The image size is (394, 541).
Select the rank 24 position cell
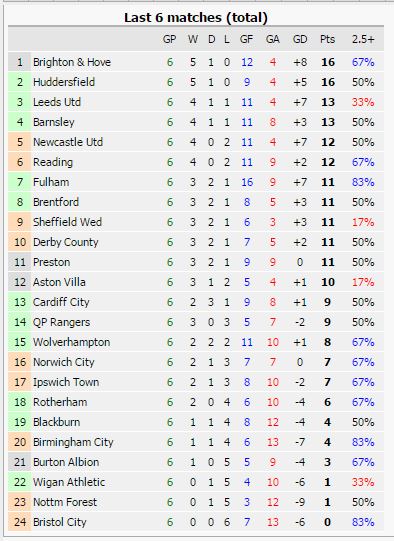[x=20, y=522]
